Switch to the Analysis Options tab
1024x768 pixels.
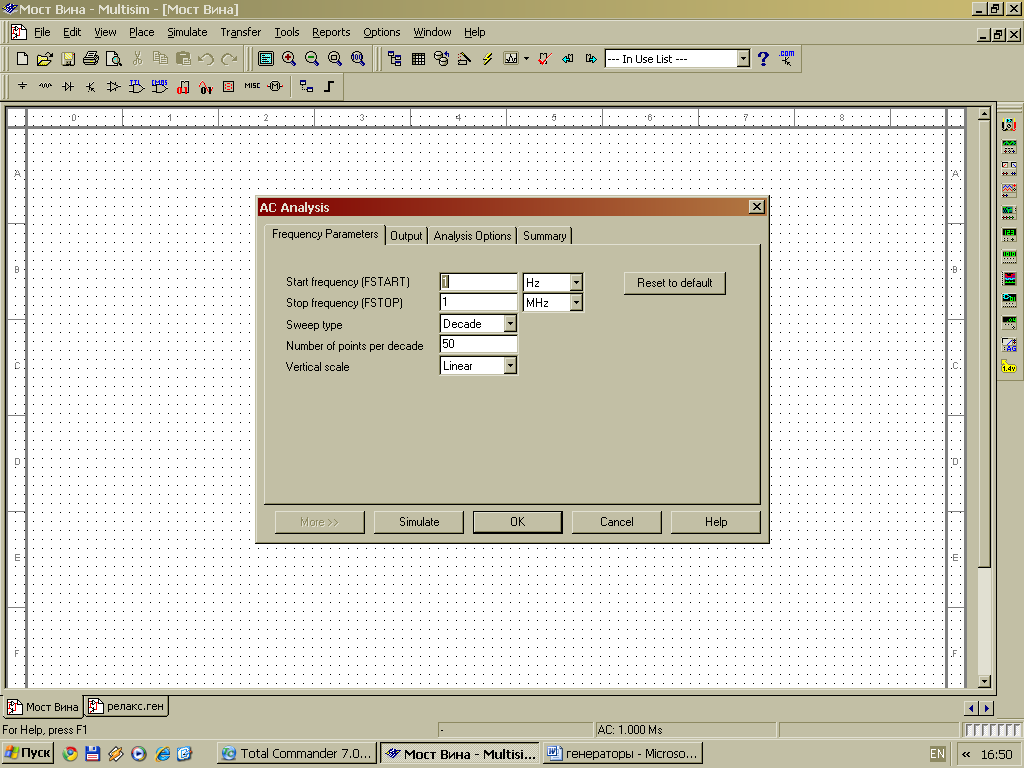click(472, 236)
